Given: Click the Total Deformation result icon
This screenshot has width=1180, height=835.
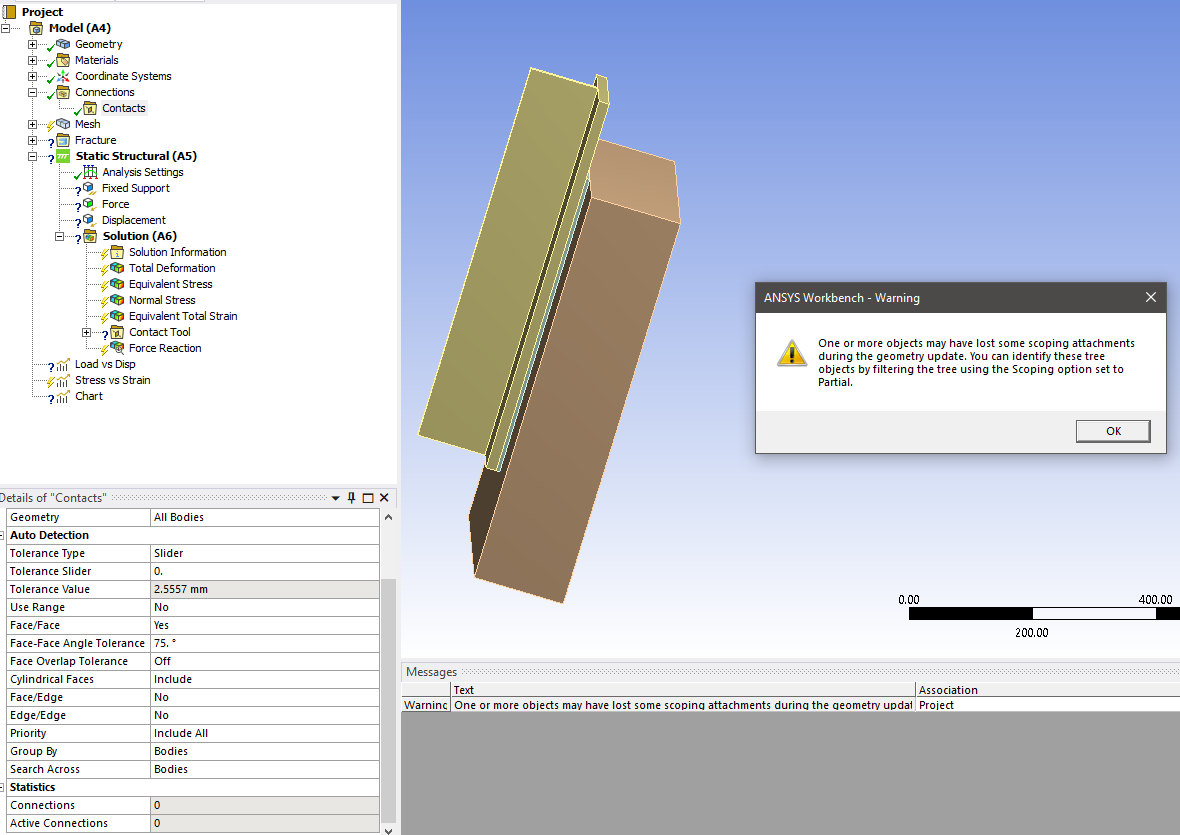Looking at the screenshot, I should pos(117,268).
